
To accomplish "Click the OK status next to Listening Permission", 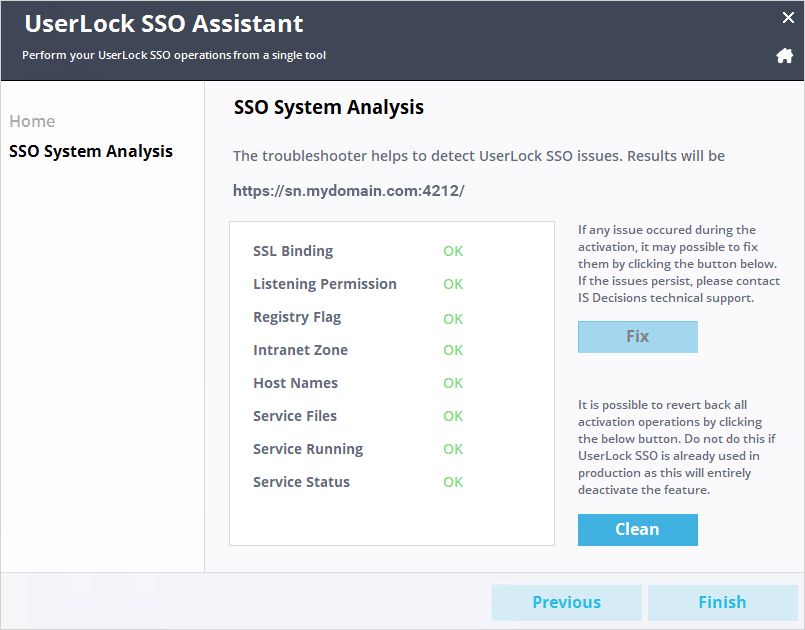I will pyautogui.click(x=453, y=284).
